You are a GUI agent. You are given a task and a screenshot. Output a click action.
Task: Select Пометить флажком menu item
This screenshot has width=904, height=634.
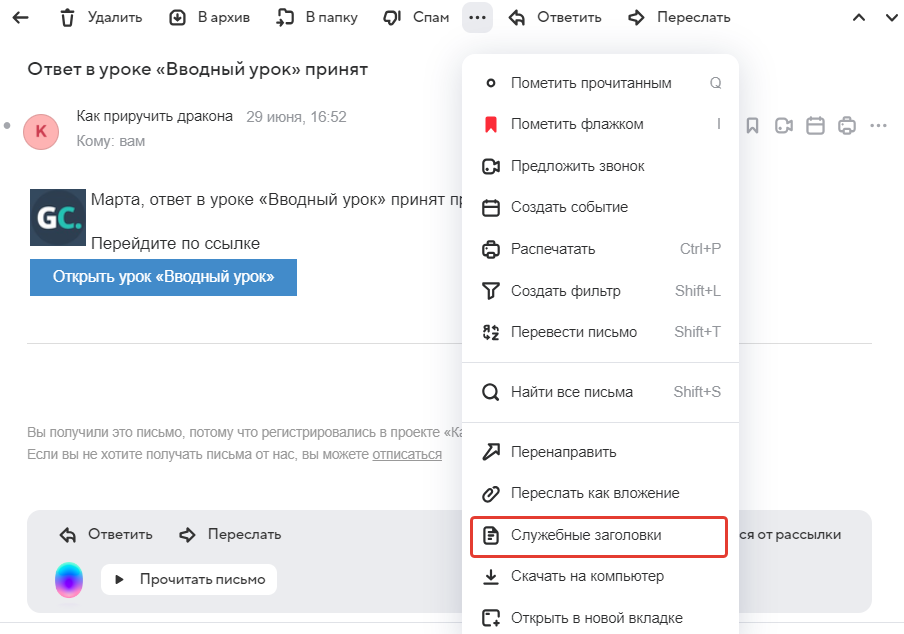point(601,124)
